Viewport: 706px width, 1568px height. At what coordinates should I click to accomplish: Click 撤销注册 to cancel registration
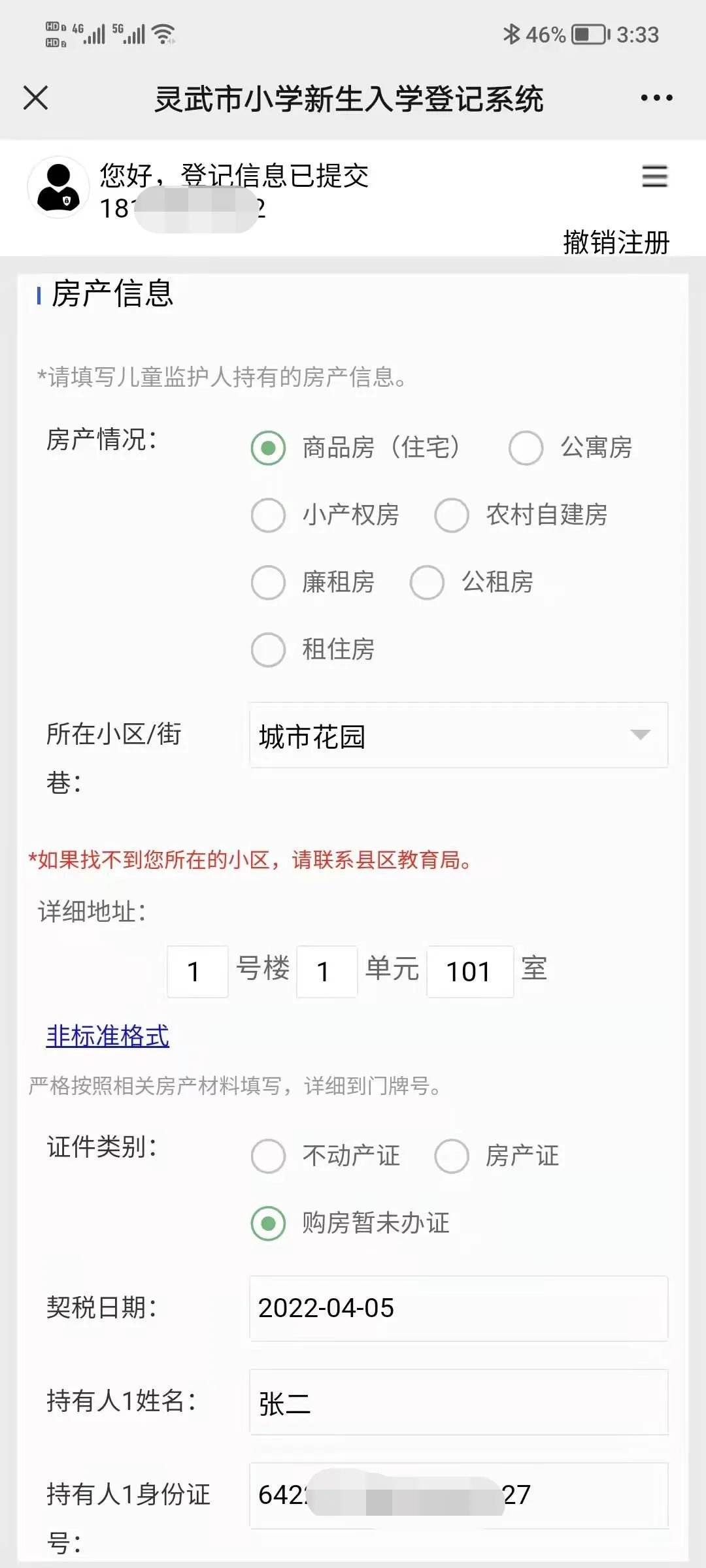pos(616,242)
